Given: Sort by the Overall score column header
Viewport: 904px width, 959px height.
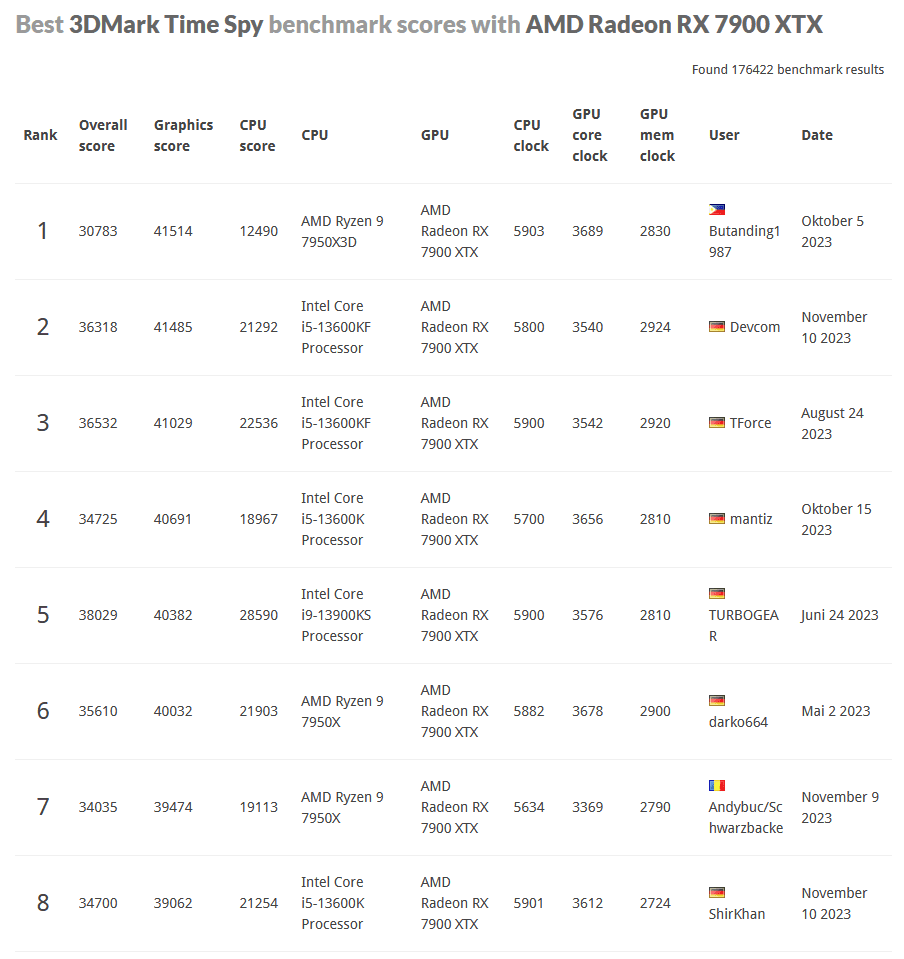Looking at the screenshot, I should (103, 135).
